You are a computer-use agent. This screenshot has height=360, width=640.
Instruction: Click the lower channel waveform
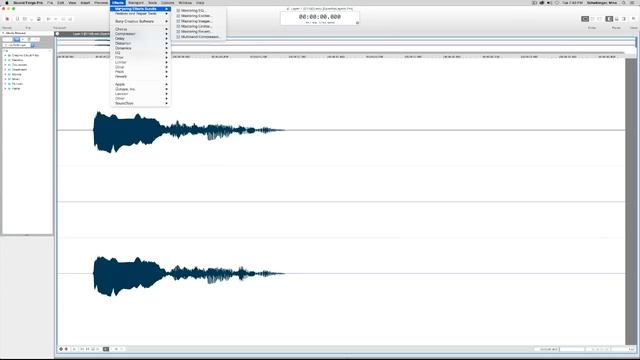point(189,275)
